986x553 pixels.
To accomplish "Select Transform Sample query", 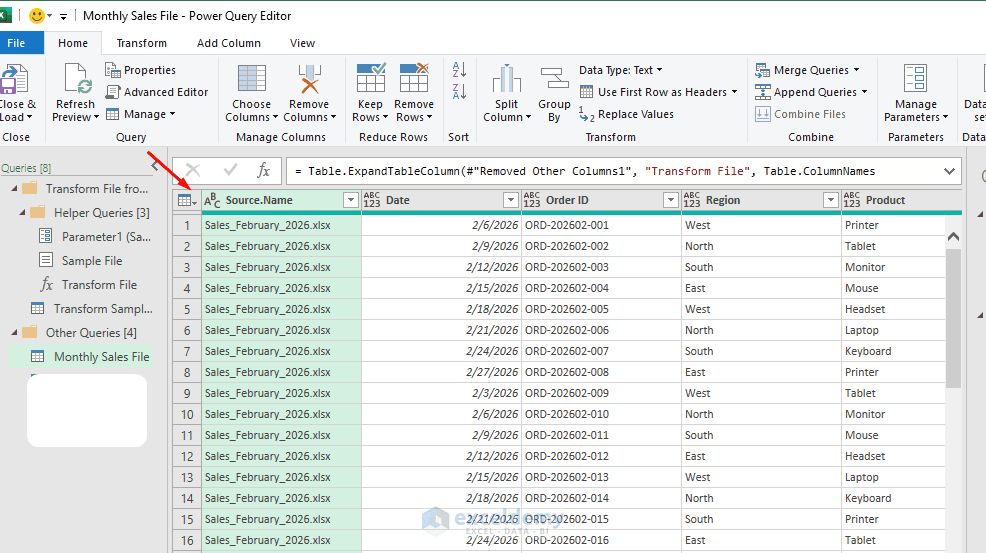I will 91,308.
